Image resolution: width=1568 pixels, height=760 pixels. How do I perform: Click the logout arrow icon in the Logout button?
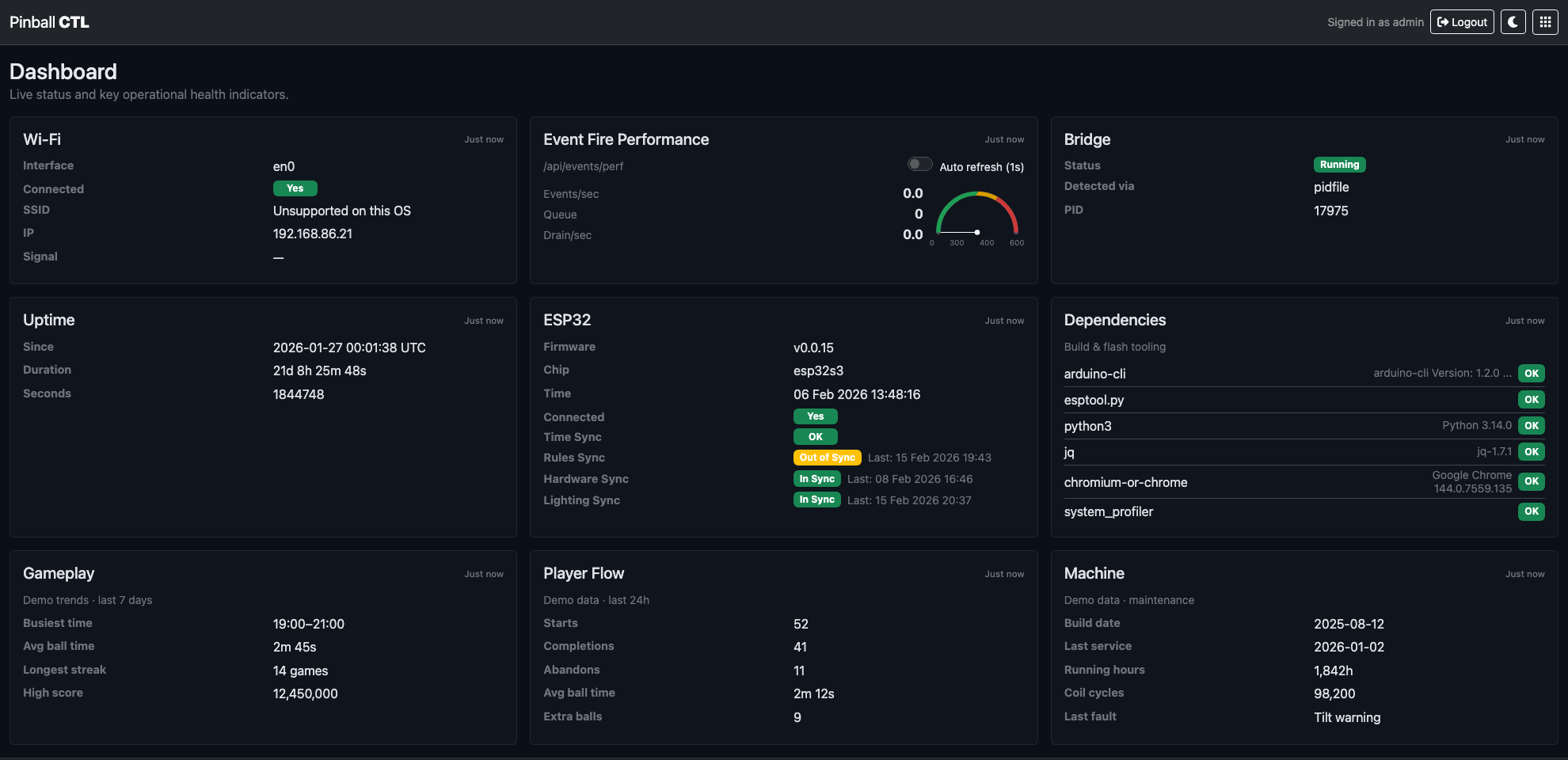click(1442, 21)
